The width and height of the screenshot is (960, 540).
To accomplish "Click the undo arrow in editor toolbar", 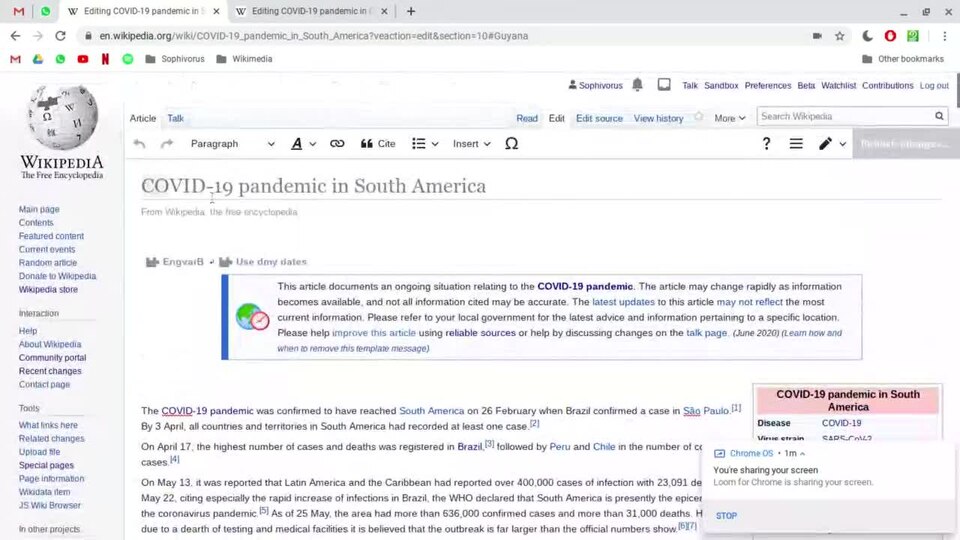I will click(139, 144).
